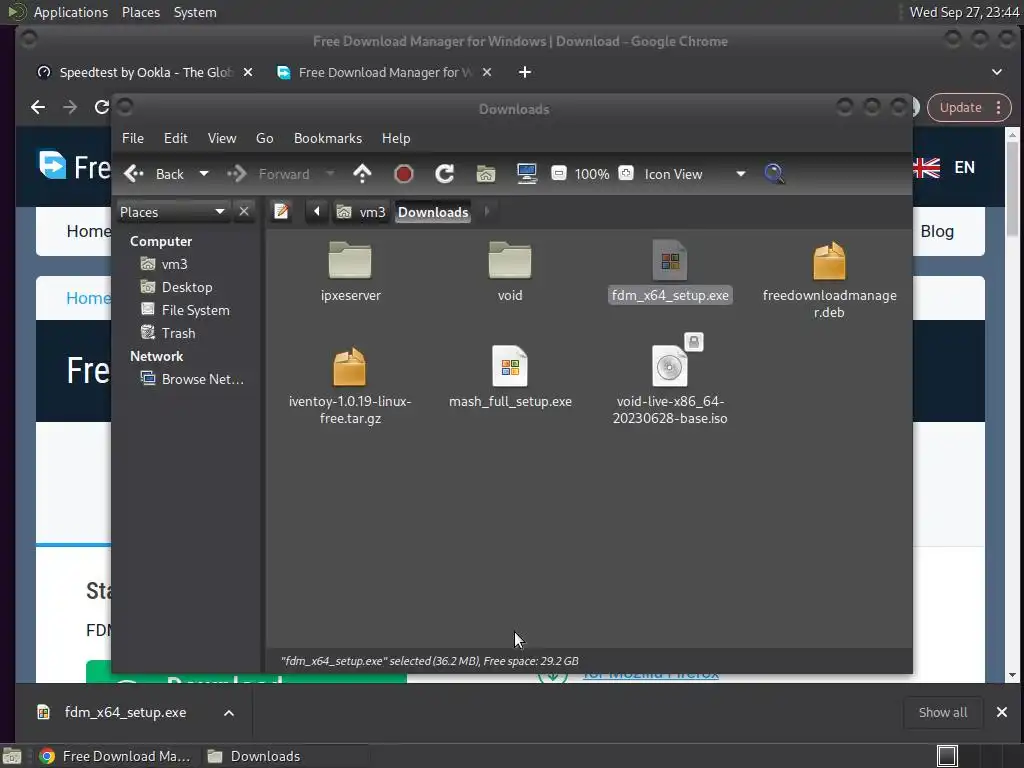1024x768 pixels.
Task: Open the Blog link on the webpage
Action: 937,231
